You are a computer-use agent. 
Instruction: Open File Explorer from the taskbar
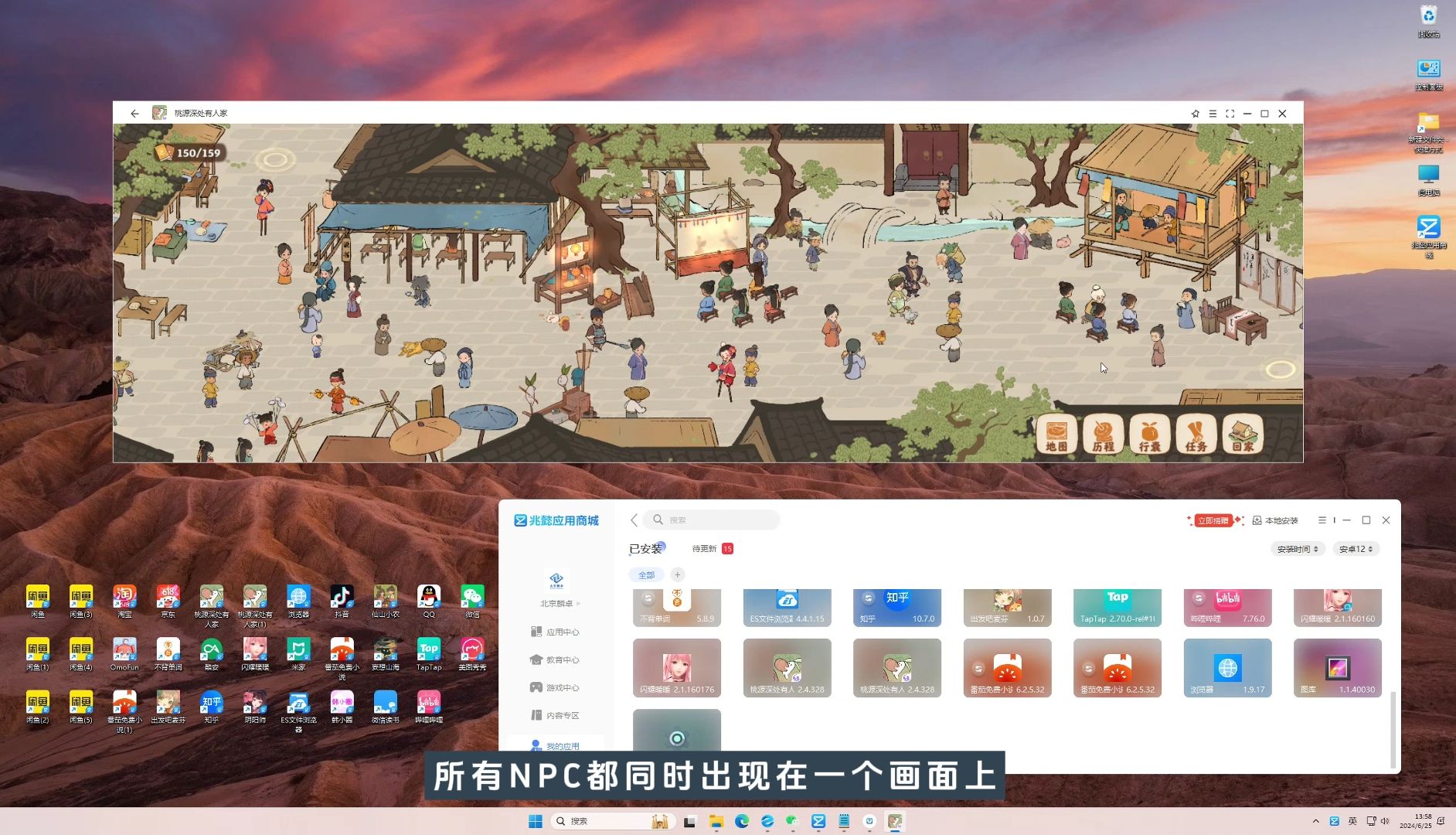pyautogui.click(x=716, y=821)
